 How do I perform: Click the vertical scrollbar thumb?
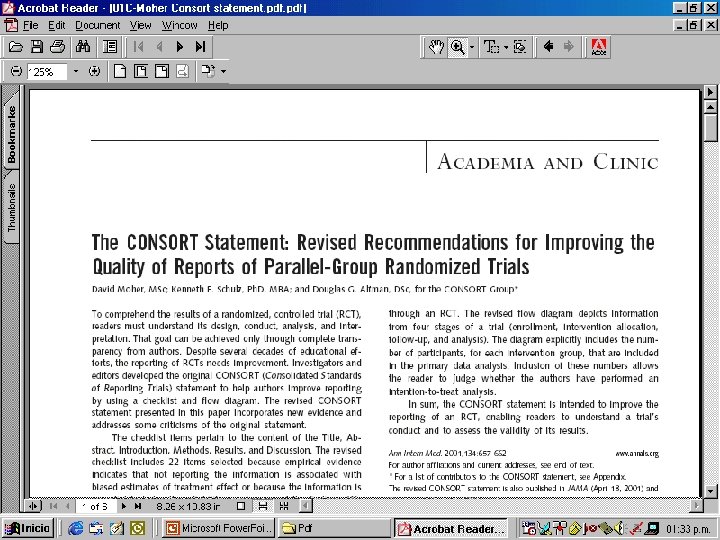(x=710, y=128)
